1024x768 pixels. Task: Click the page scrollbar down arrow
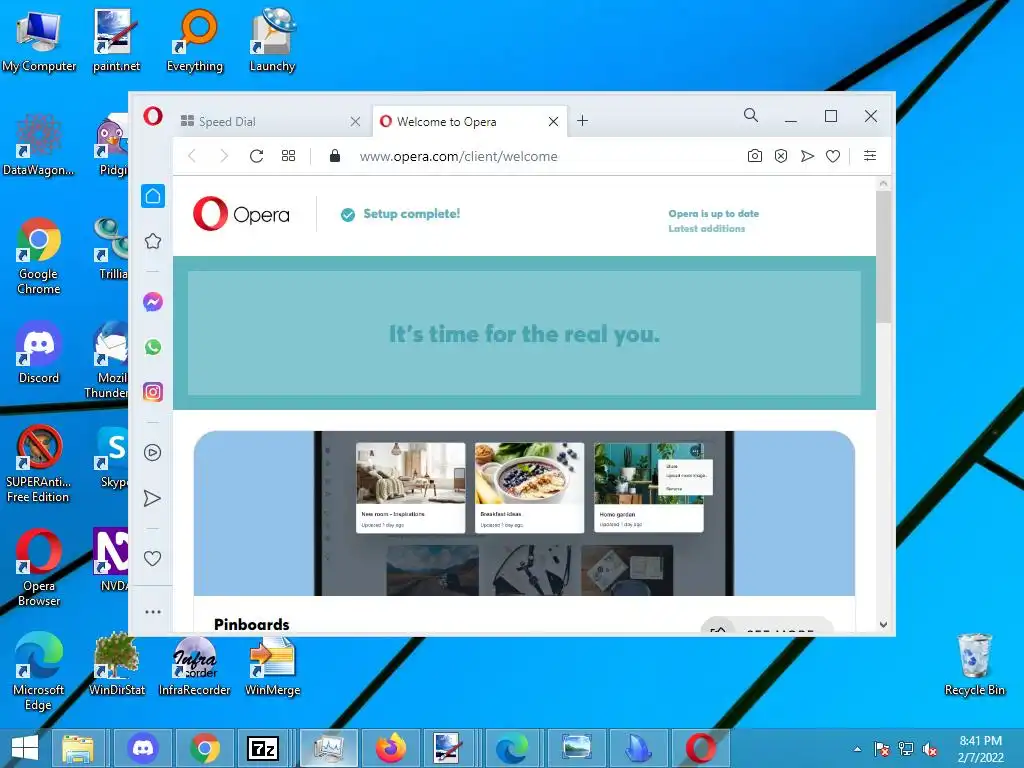[884, 624]
